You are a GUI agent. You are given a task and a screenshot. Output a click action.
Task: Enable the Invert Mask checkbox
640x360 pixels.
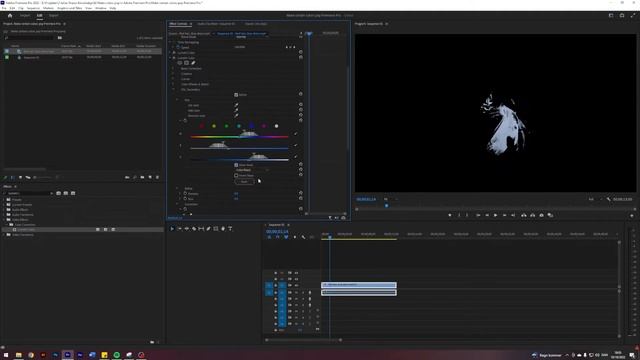pyautogui.click(x=236, y=176)
